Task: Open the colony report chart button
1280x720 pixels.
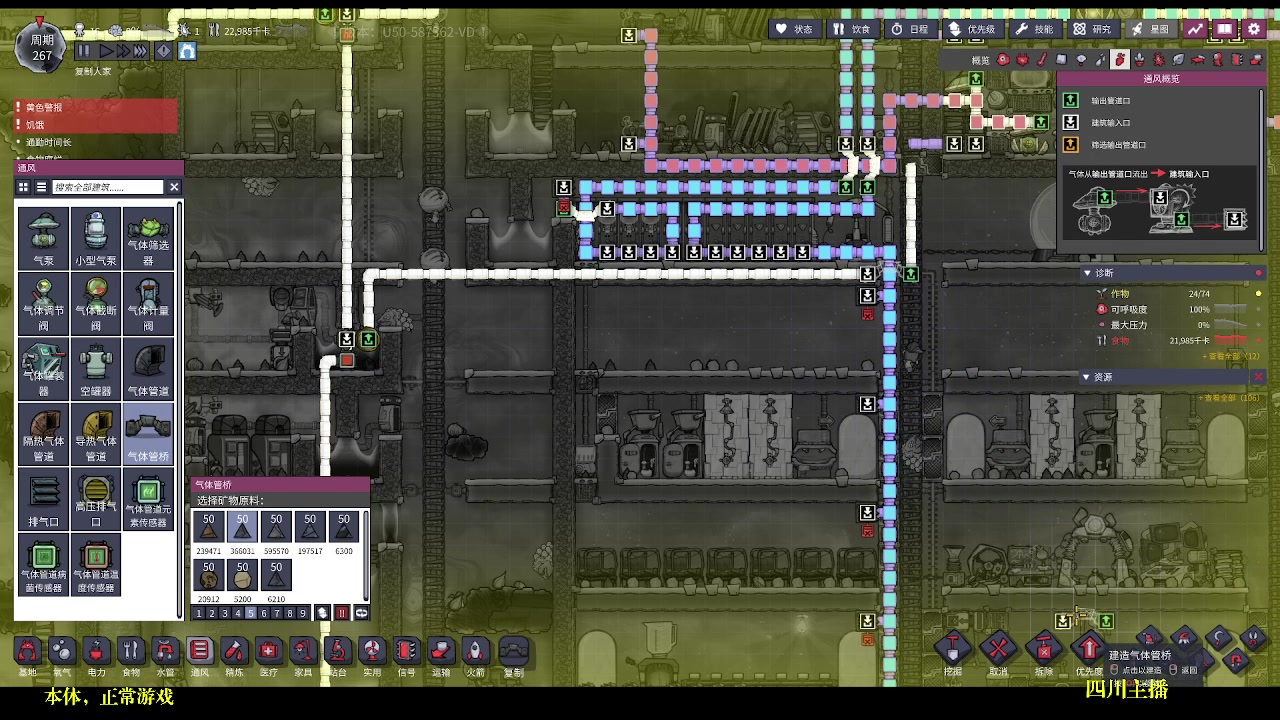Action: [1195, 29]
